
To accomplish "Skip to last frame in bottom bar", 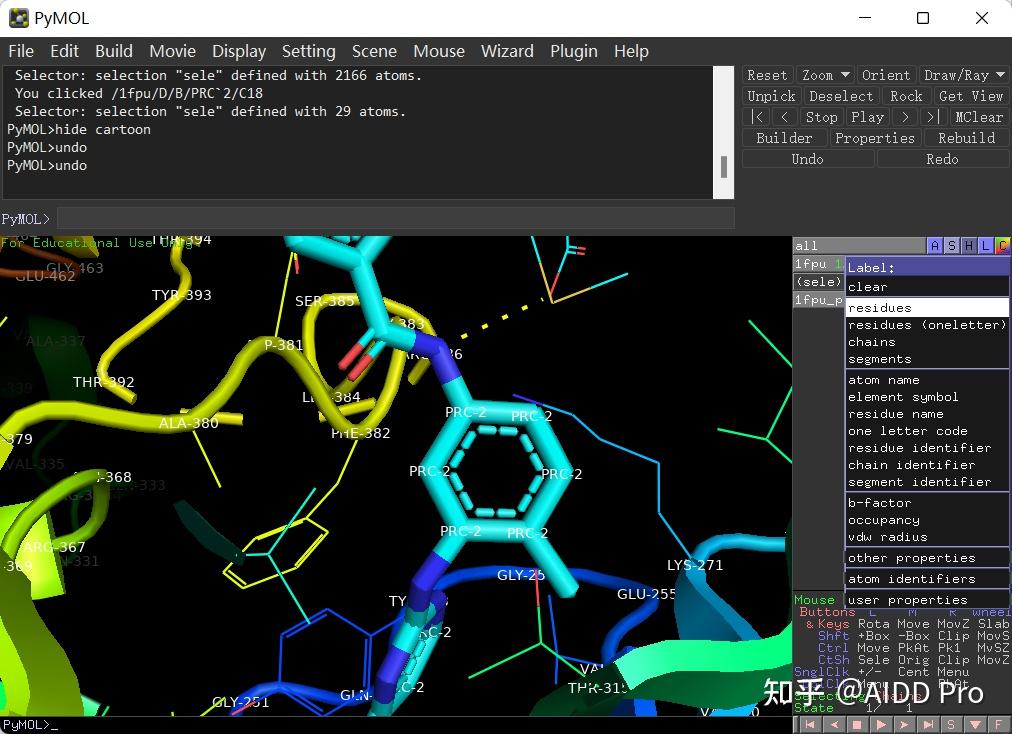I will [x=929, y=725].
